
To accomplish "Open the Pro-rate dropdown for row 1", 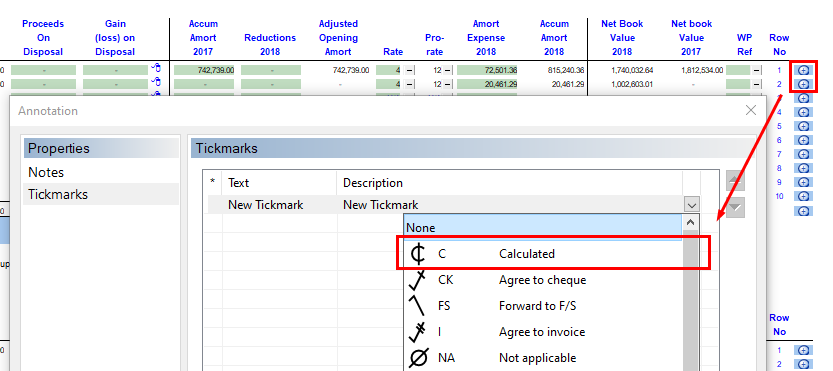I will (x=448, y=70).
